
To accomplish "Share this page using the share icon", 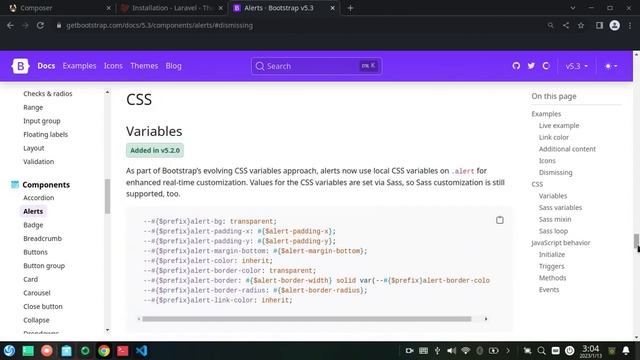I will (566, 25).
